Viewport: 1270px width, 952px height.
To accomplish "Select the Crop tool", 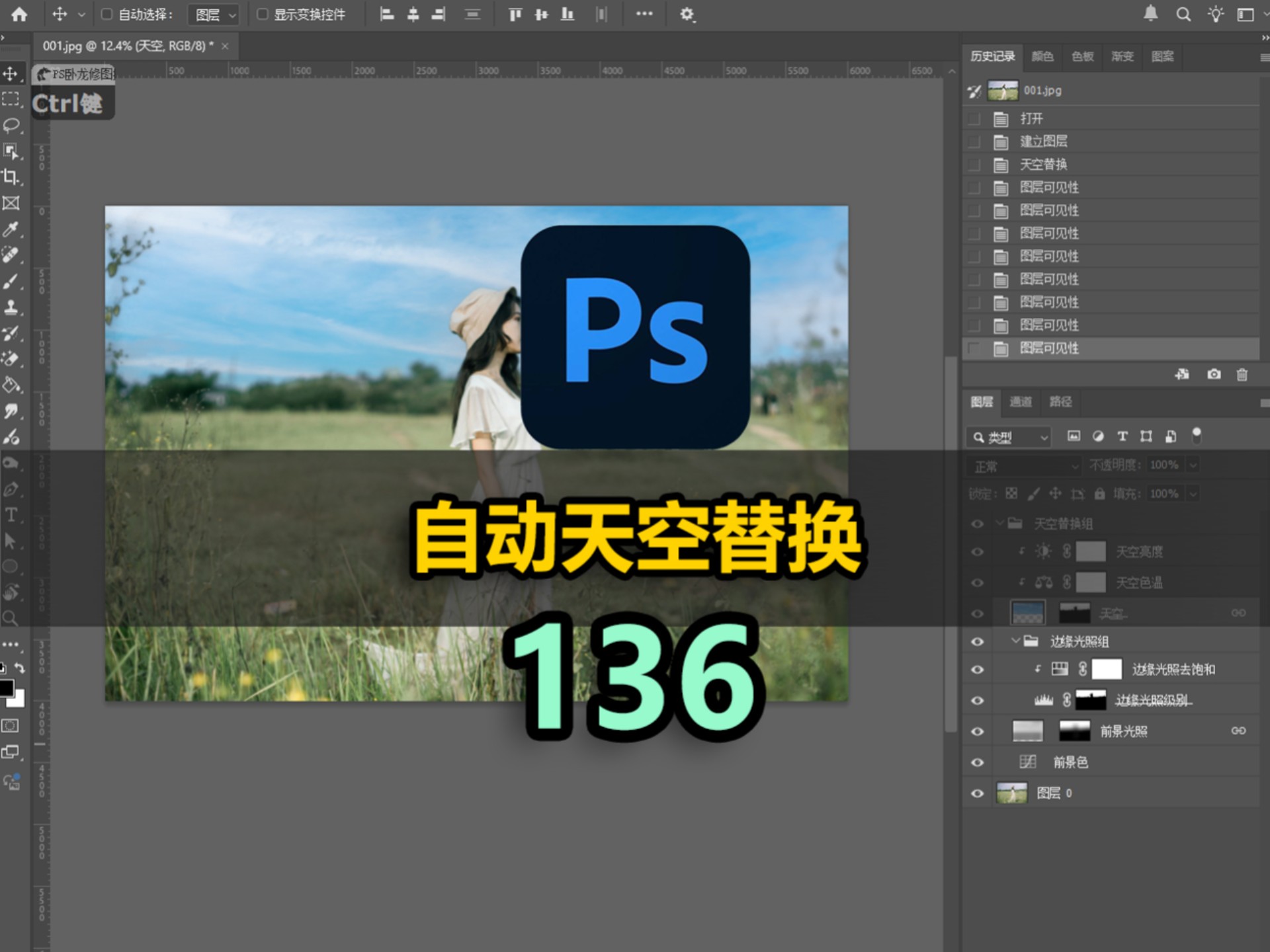I will click(11, 177).
